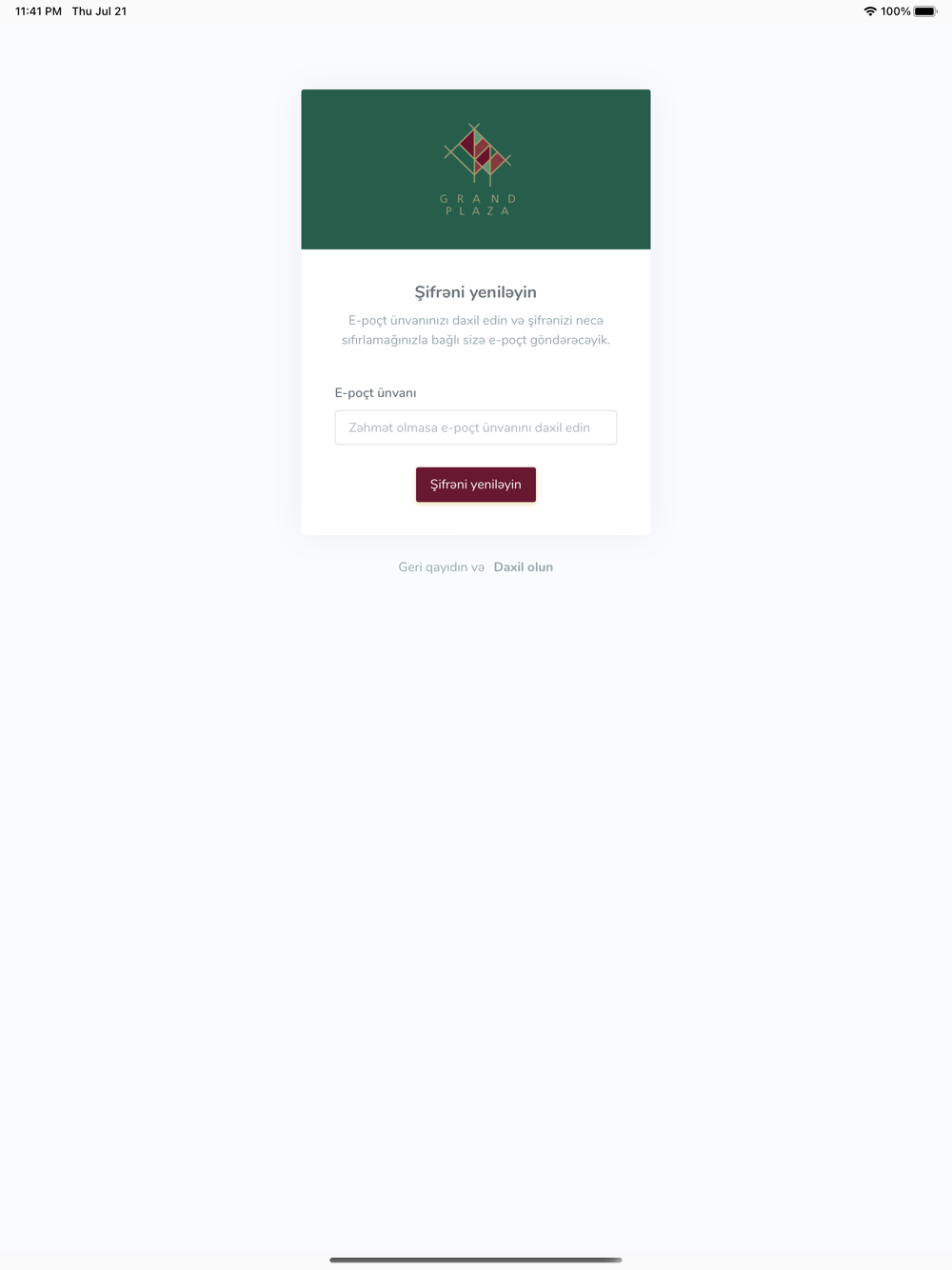This screenshot has height=1270, width=952.
Task: Click the Şifrəni yeniləyin submit button
Action: [476, 485]
